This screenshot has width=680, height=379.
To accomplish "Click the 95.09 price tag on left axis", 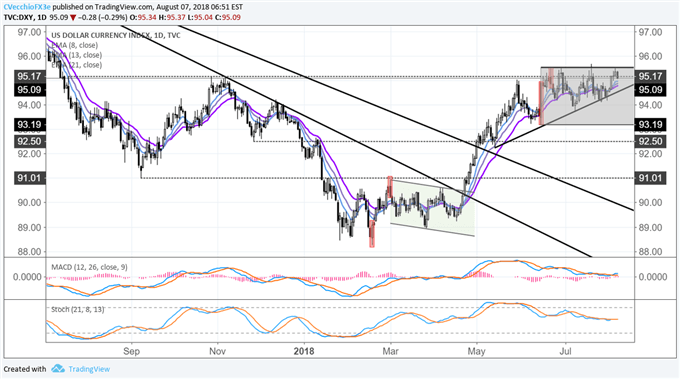I will pyautogui.click(x=29, y=90).
